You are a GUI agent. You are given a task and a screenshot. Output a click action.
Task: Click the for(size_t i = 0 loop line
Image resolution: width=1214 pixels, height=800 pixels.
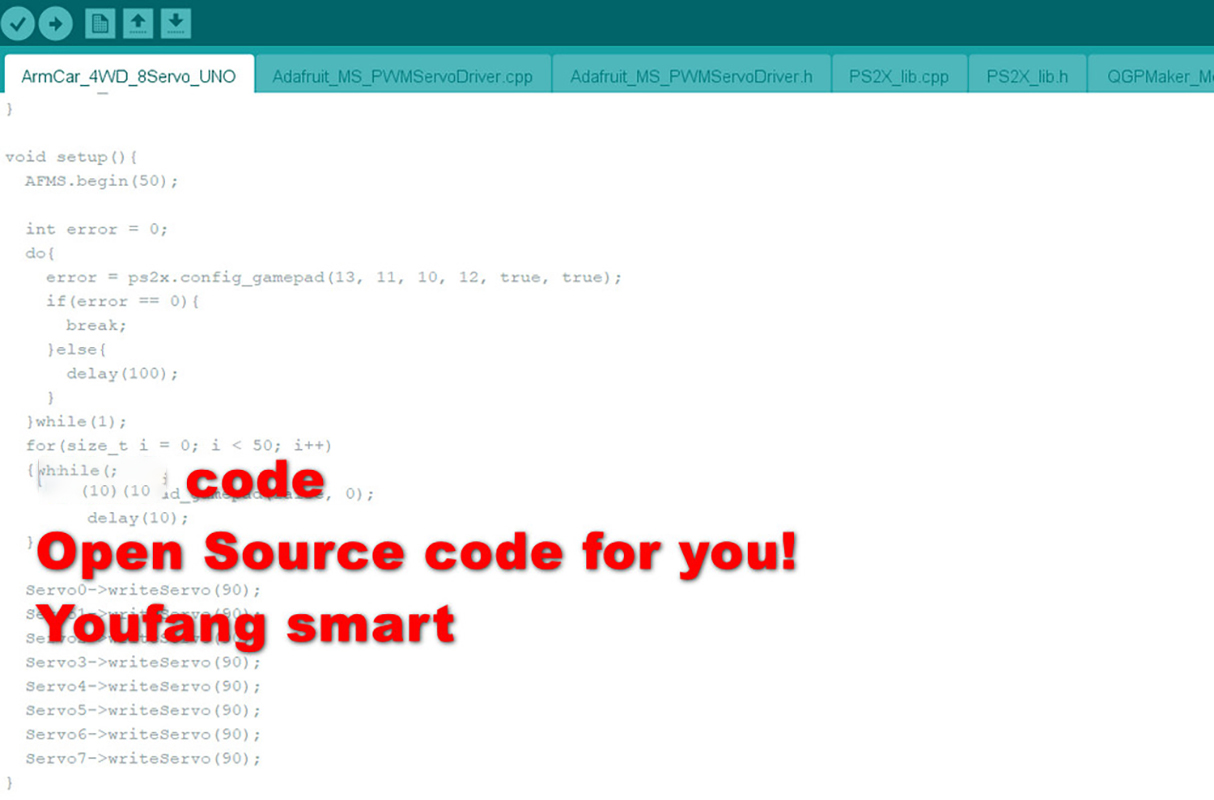[179, 445]
